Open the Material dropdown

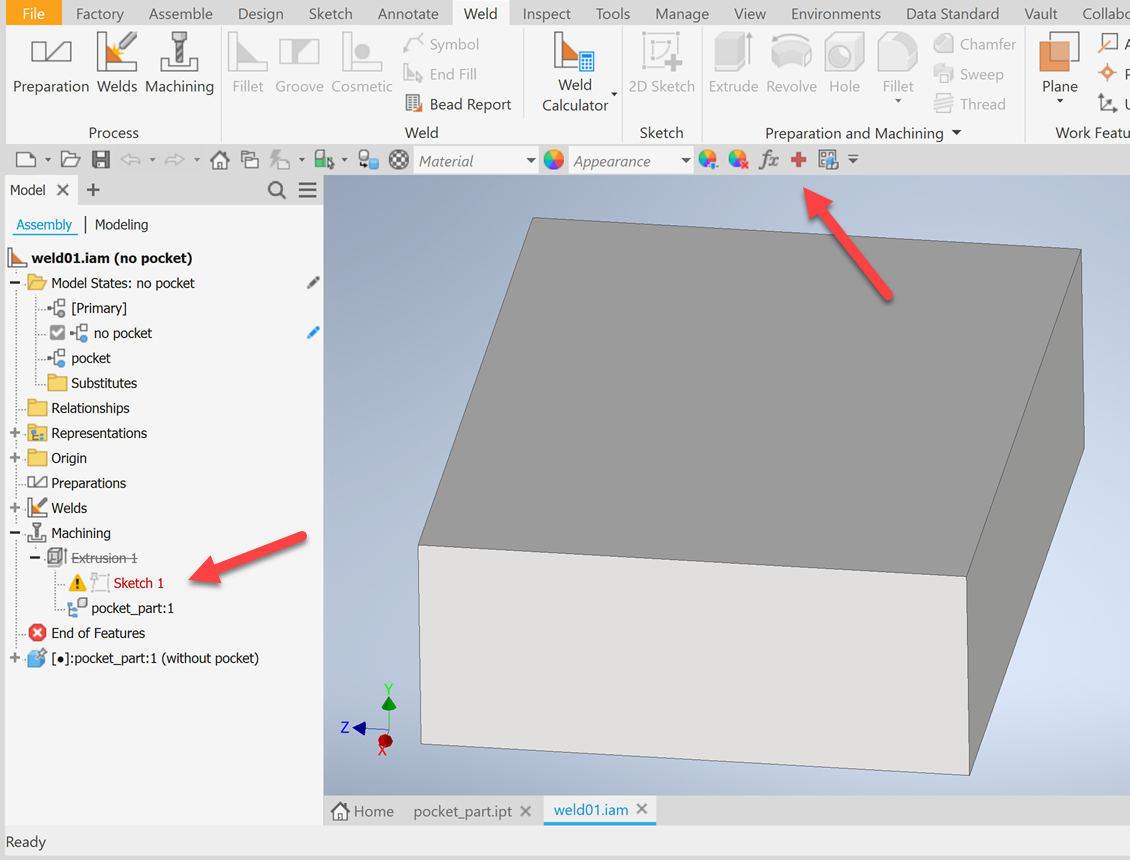531,160
